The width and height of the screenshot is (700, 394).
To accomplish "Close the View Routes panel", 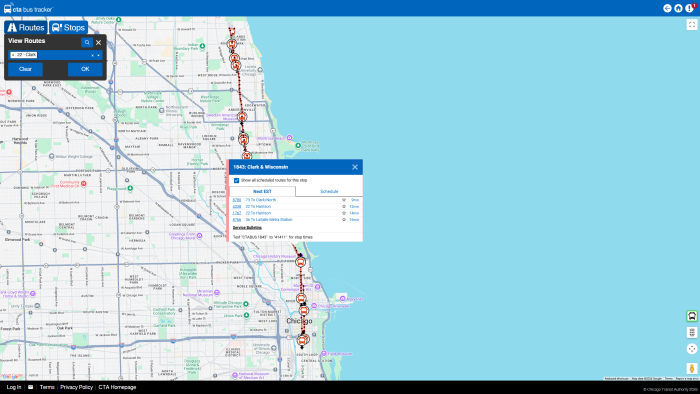I will click(x=99, y=42).
